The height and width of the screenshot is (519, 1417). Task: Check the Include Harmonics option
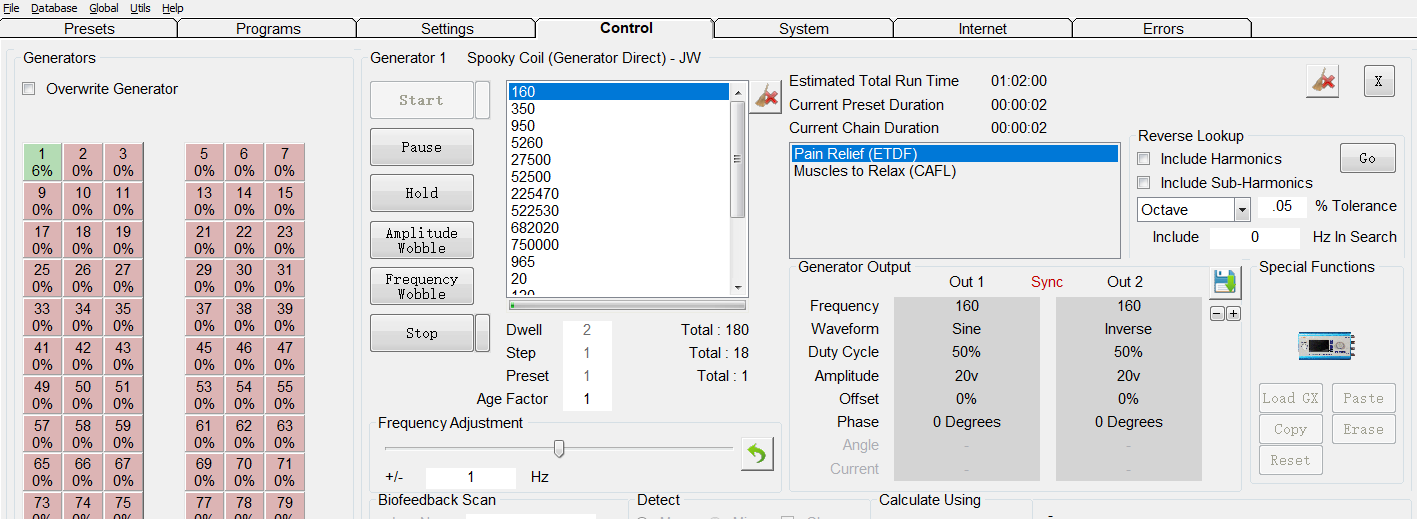coord(1144,159)
